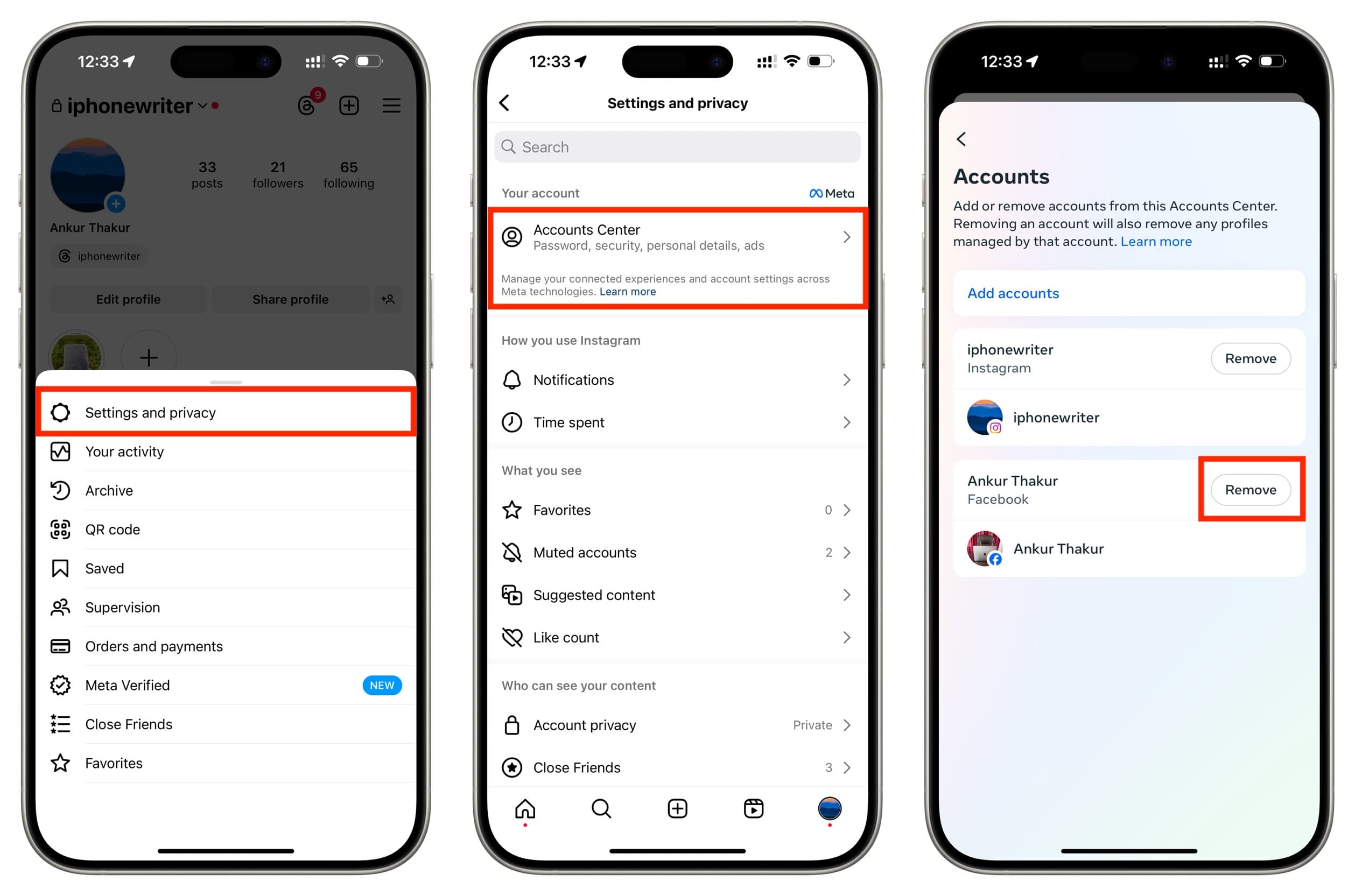The image size is (1355, 896).
Task: Toggle Like count visibility setting
Action: (x=679, y=638)
